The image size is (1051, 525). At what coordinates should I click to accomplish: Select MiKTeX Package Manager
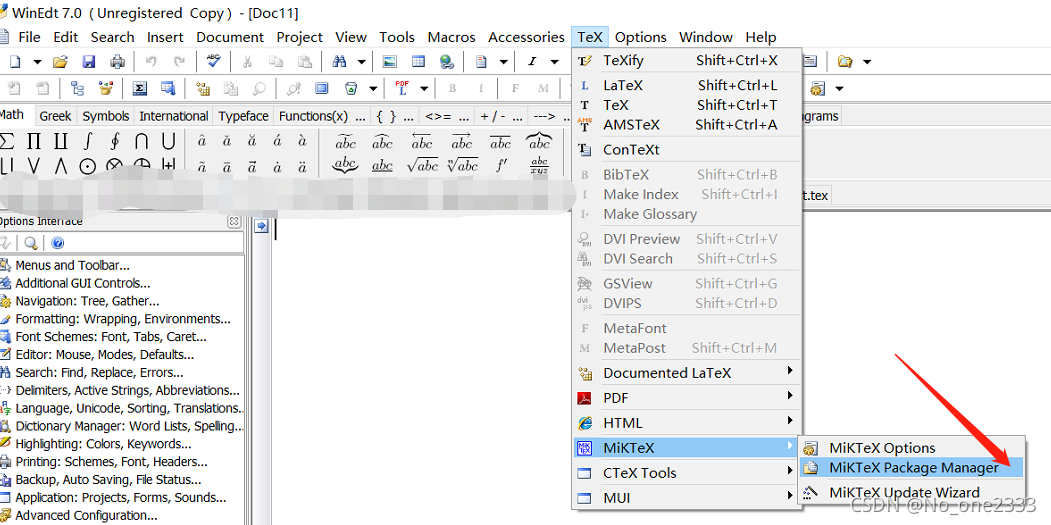click(x=912, y=467)
